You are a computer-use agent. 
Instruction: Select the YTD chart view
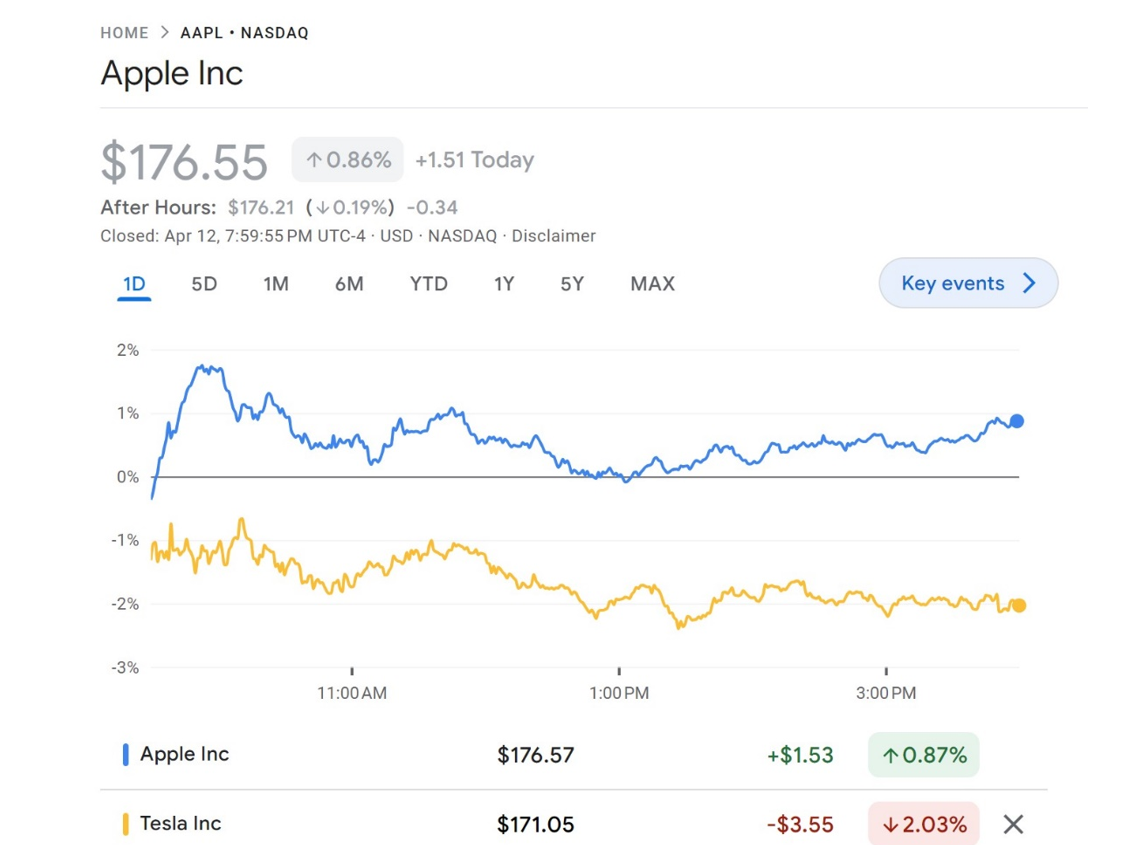click(x=428, y=283)
